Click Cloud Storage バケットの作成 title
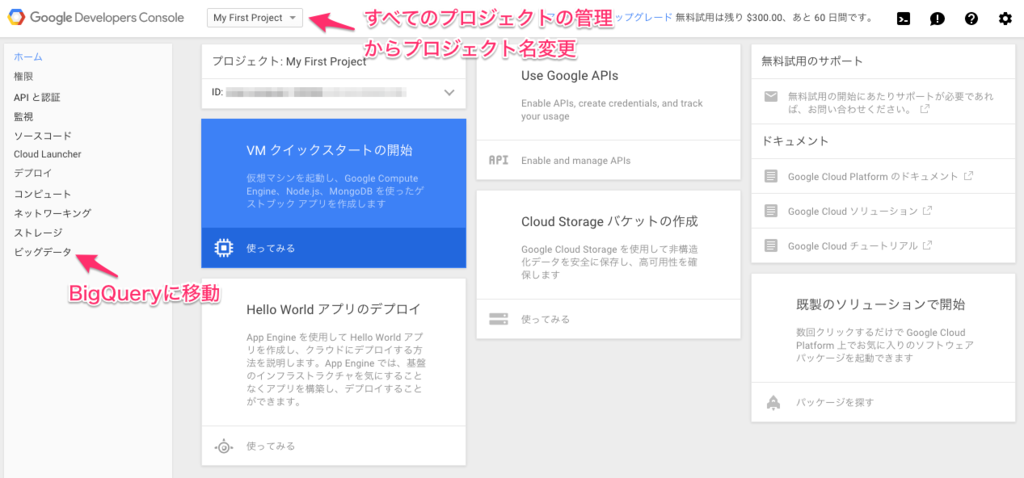The image size is (1024, 478). point(609,221)
